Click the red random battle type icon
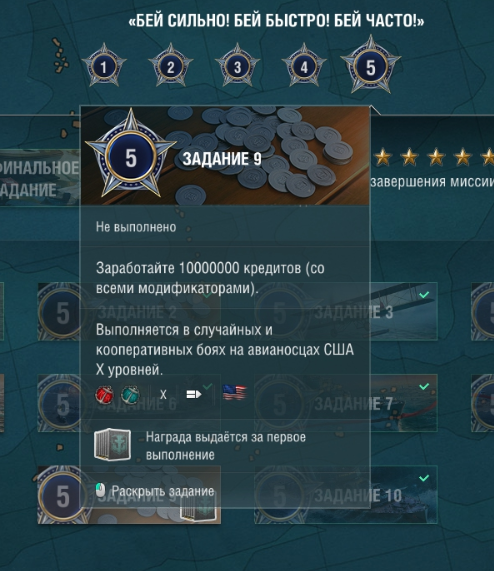Viewport: 494px width, 571px height. point(104,395)
